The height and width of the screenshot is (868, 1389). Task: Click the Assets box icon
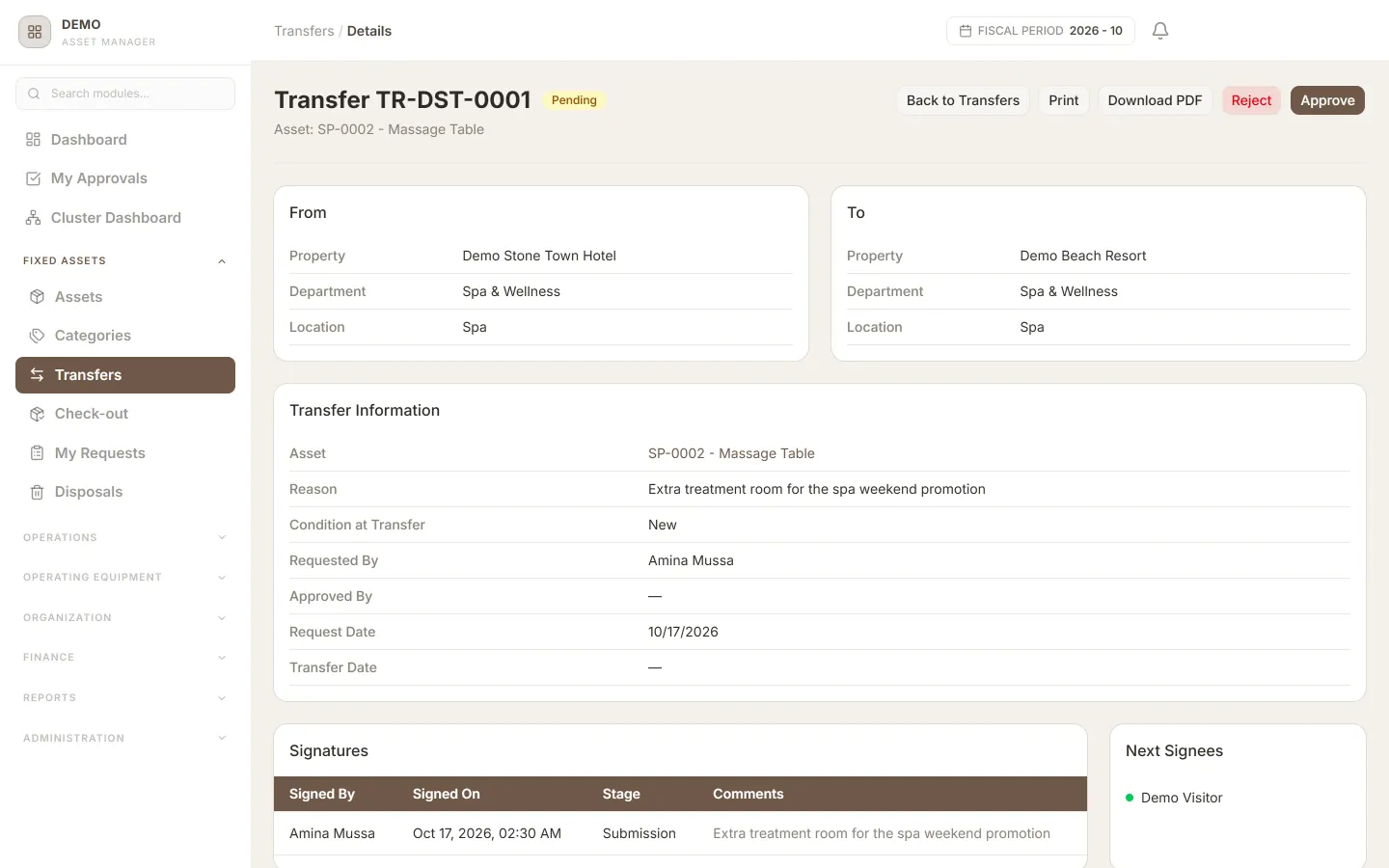tap(38, 297)
